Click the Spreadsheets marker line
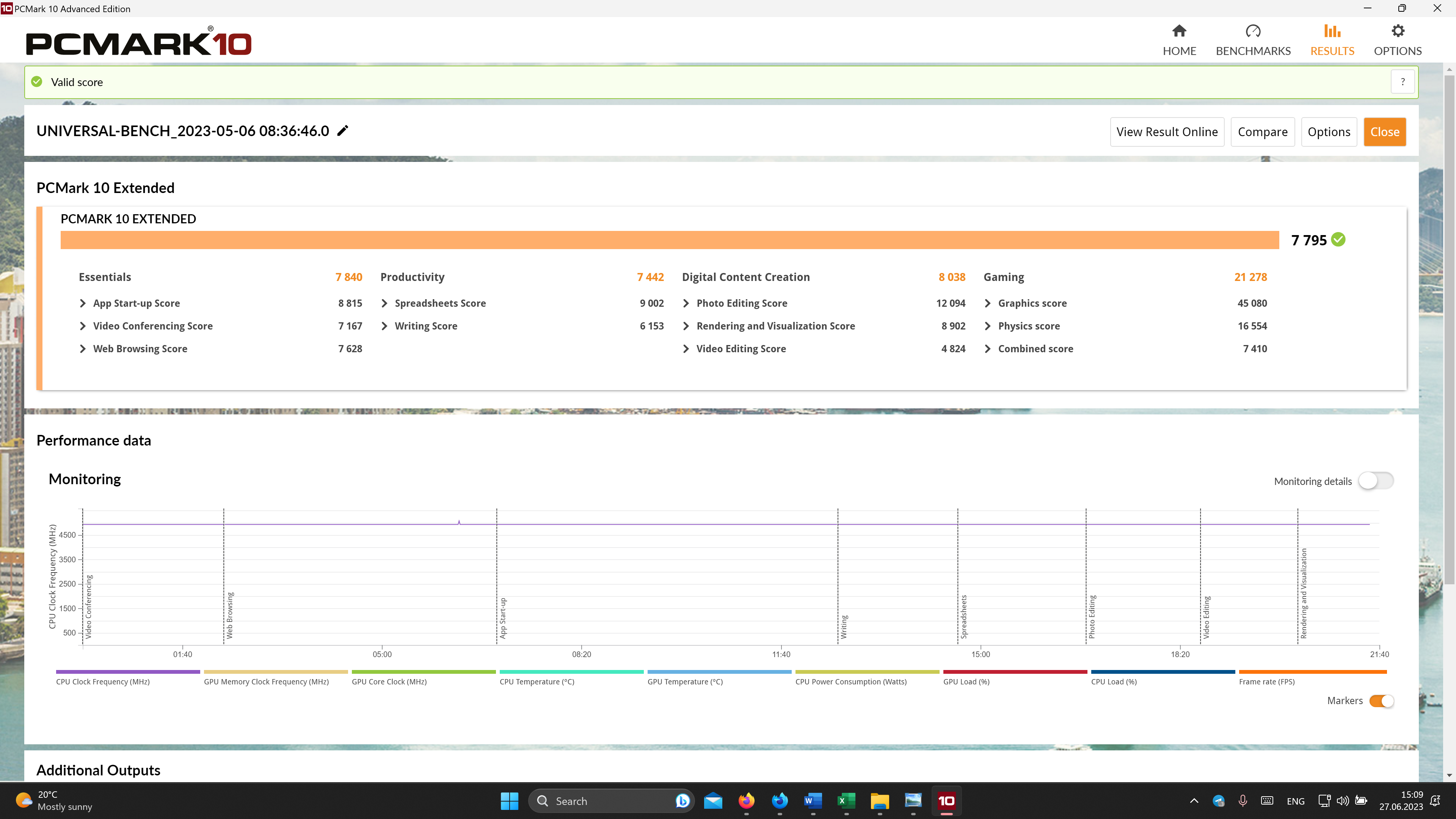Viewport: 1456px width, 819px height. [x=957, y=576]
